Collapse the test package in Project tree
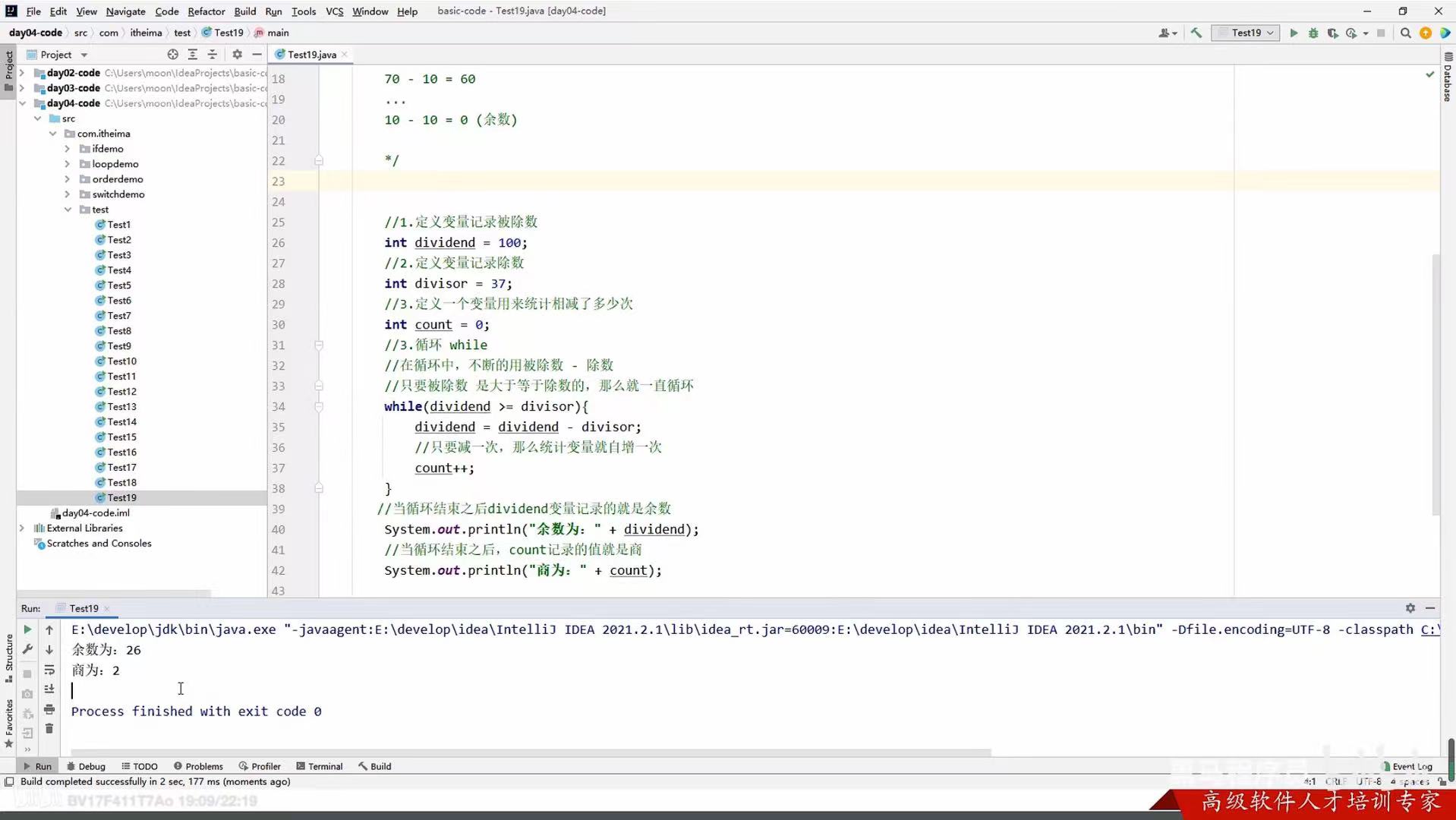 tap(68, 210)
